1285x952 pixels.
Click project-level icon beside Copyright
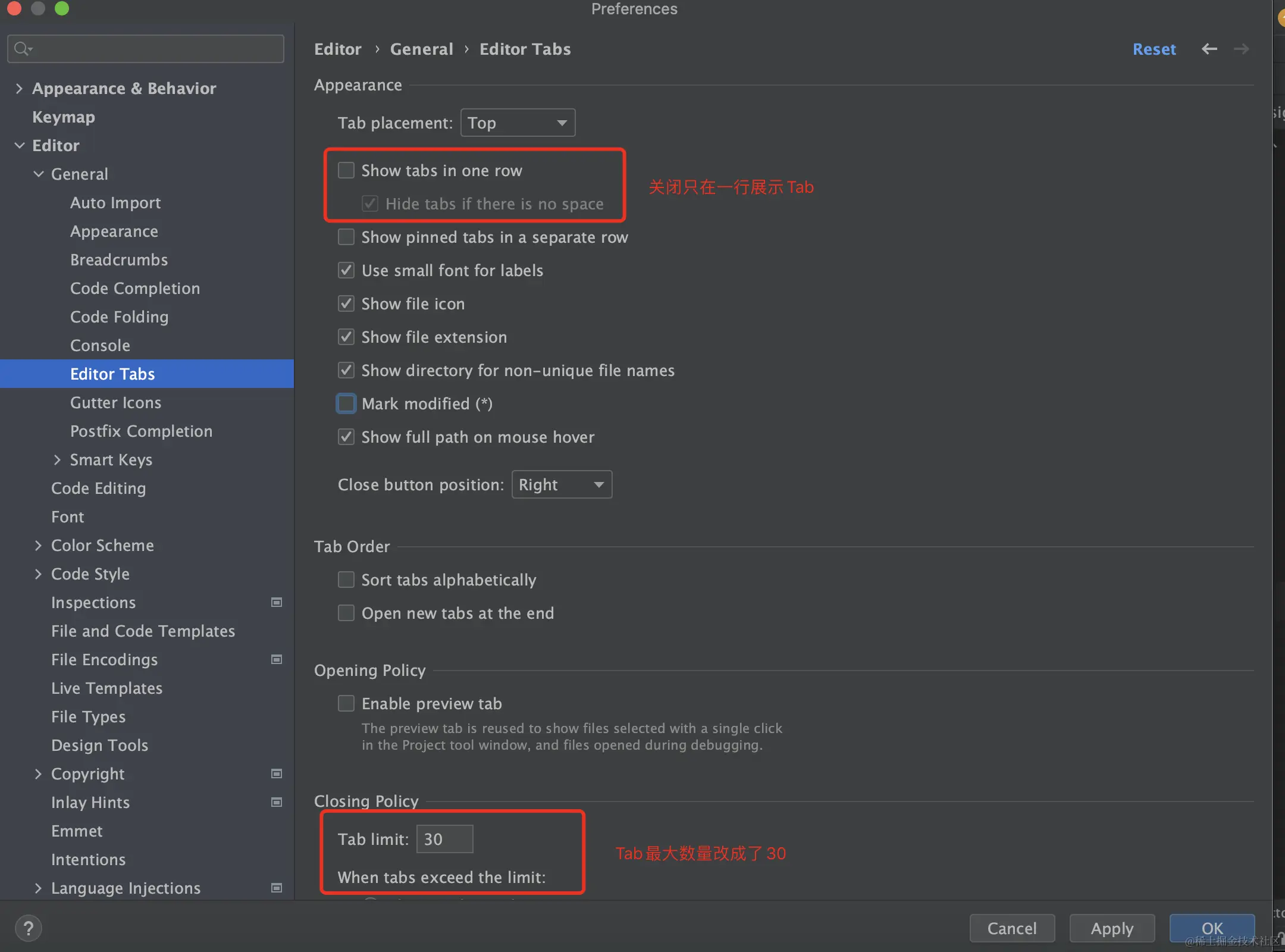point(277,773)
